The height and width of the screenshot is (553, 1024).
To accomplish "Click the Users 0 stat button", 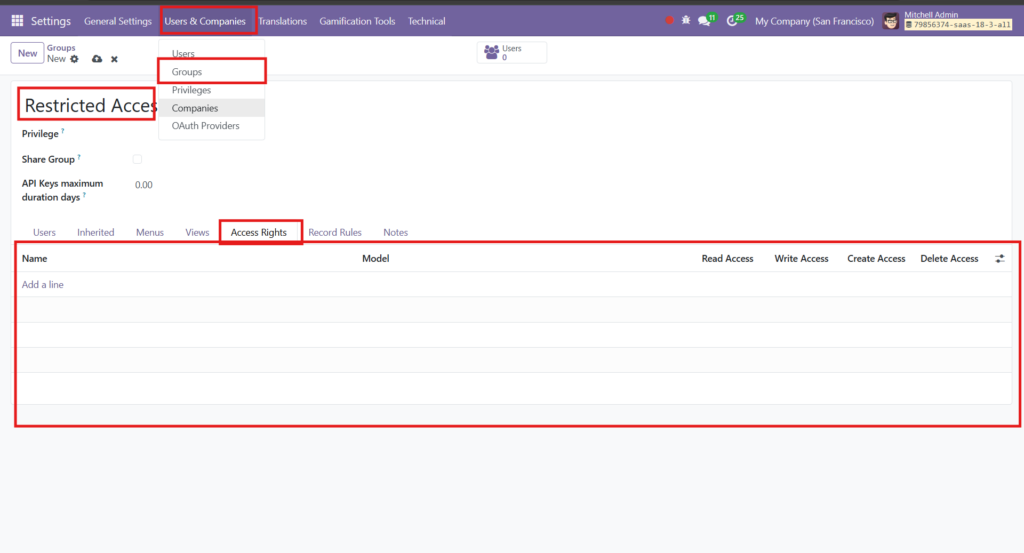I will coord(511,52).
